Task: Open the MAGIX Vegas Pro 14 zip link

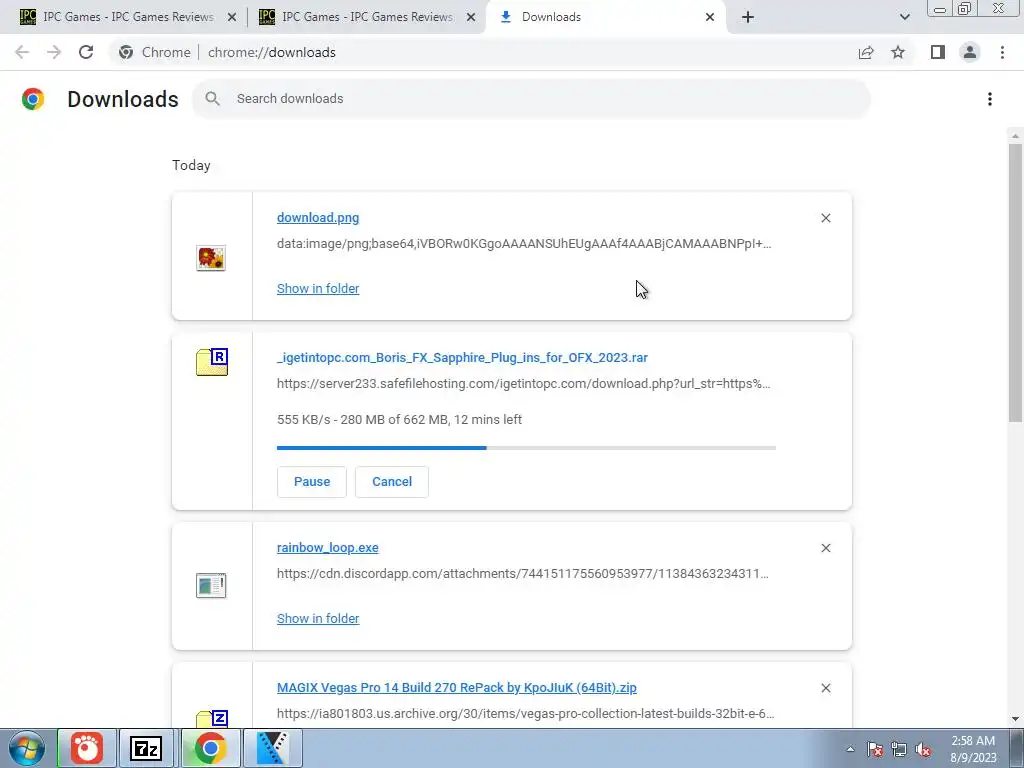Action: point(456,688)
